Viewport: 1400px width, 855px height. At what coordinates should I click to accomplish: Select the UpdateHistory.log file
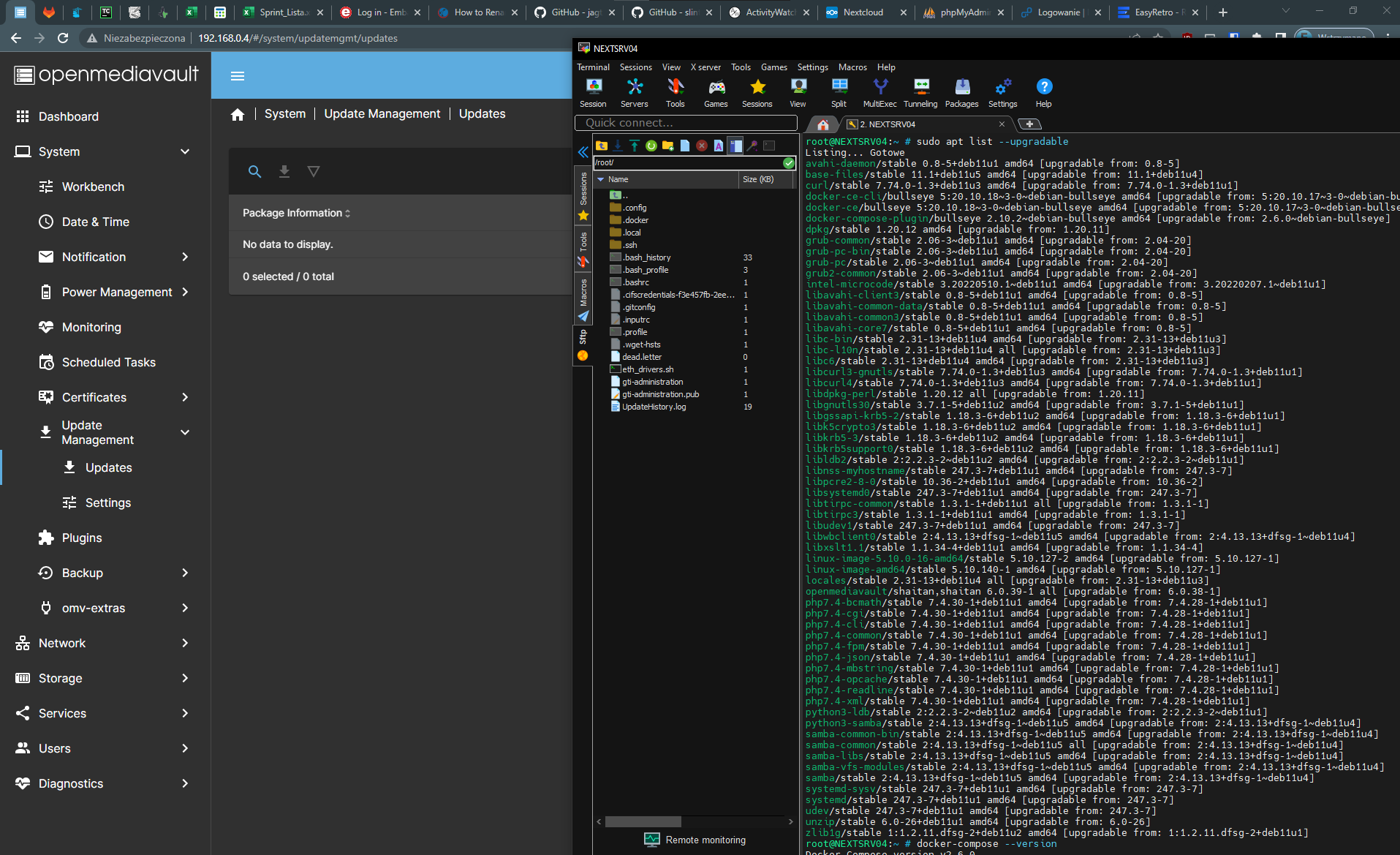point(654,407)
